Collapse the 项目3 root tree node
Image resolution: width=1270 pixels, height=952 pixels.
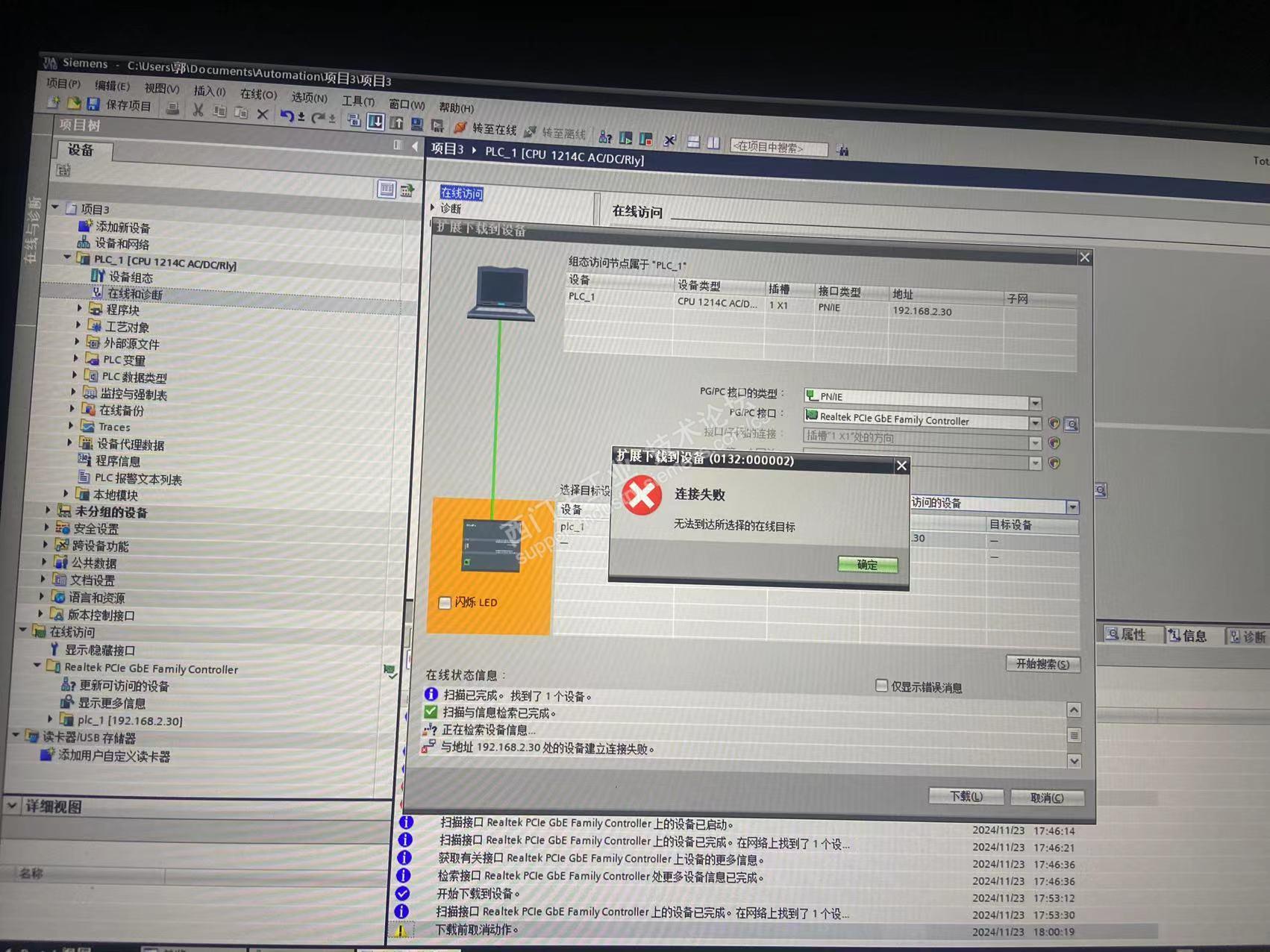56,207
